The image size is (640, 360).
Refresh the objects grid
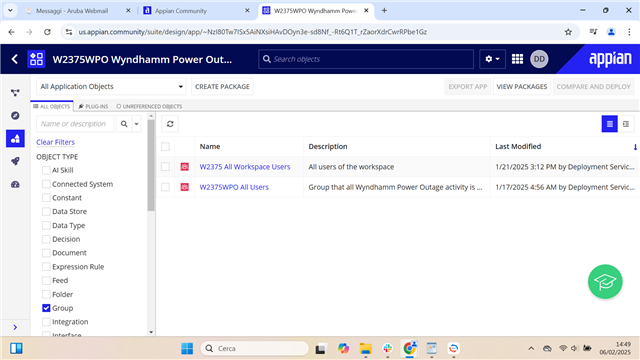tap(170, 124)
